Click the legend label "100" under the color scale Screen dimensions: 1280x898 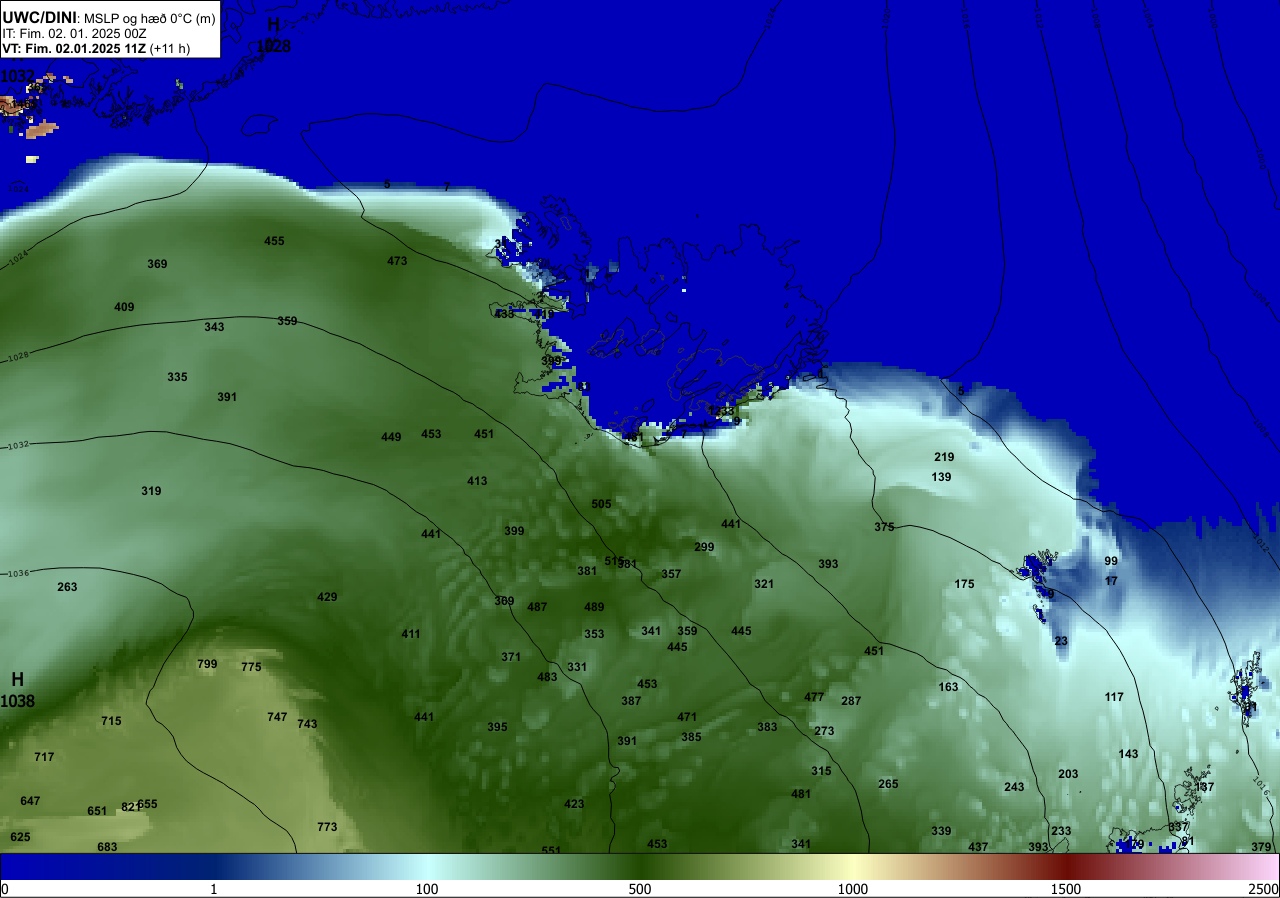point(427,889)
